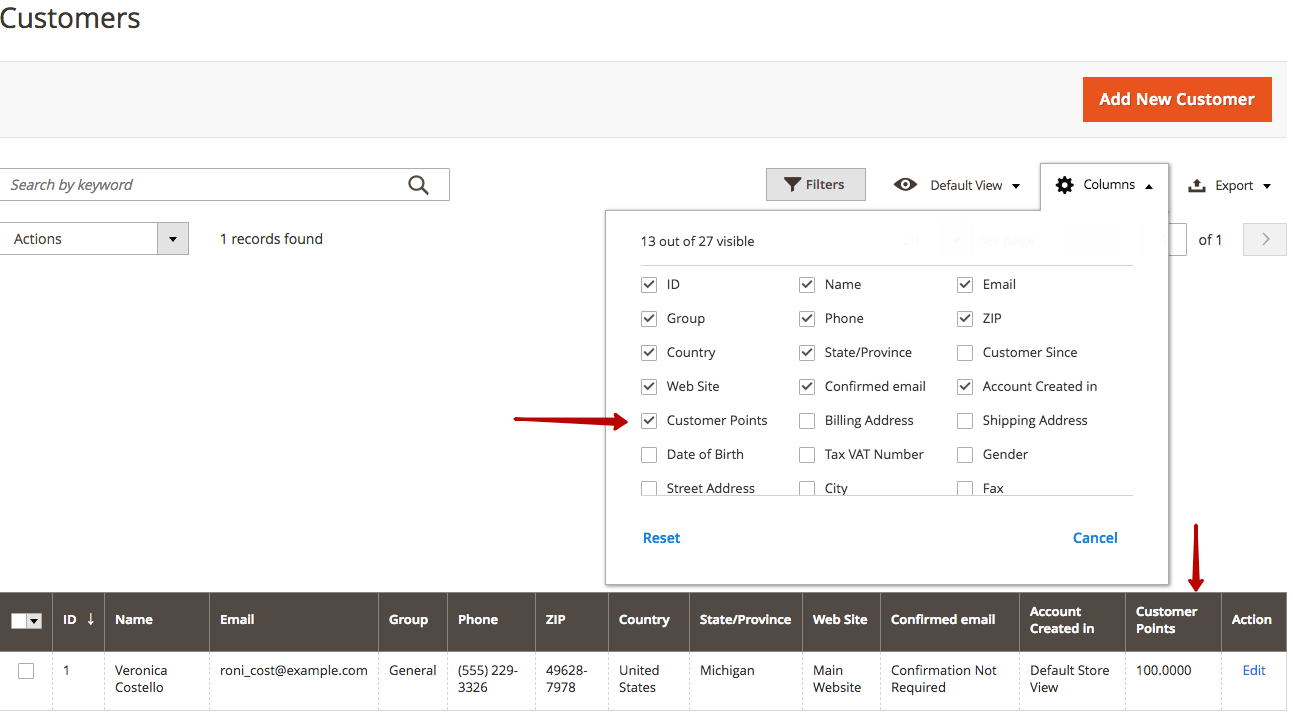Screen dimensions: 1293x725
Task: Click the gear icon on Columns
Action: [x=1065, y=185]
